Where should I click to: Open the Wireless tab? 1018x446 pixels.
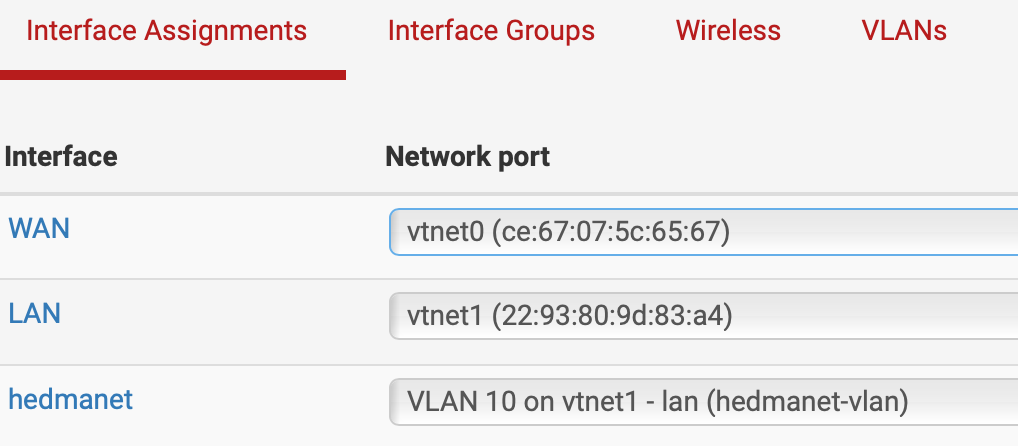728,31
